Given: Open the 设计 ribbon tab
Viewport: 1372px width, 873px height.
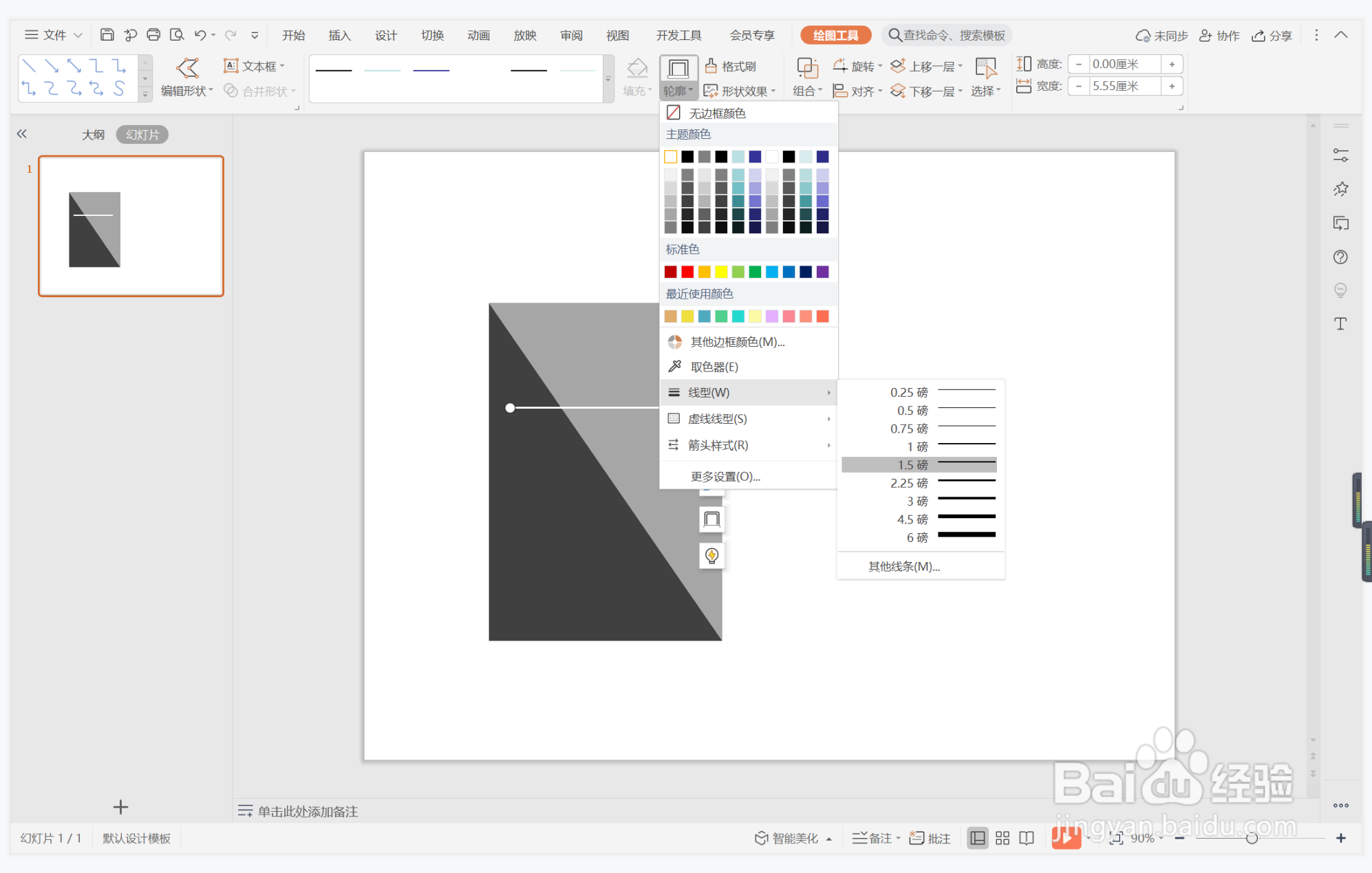Looking at the screenshot, I should tap(385, 35).
